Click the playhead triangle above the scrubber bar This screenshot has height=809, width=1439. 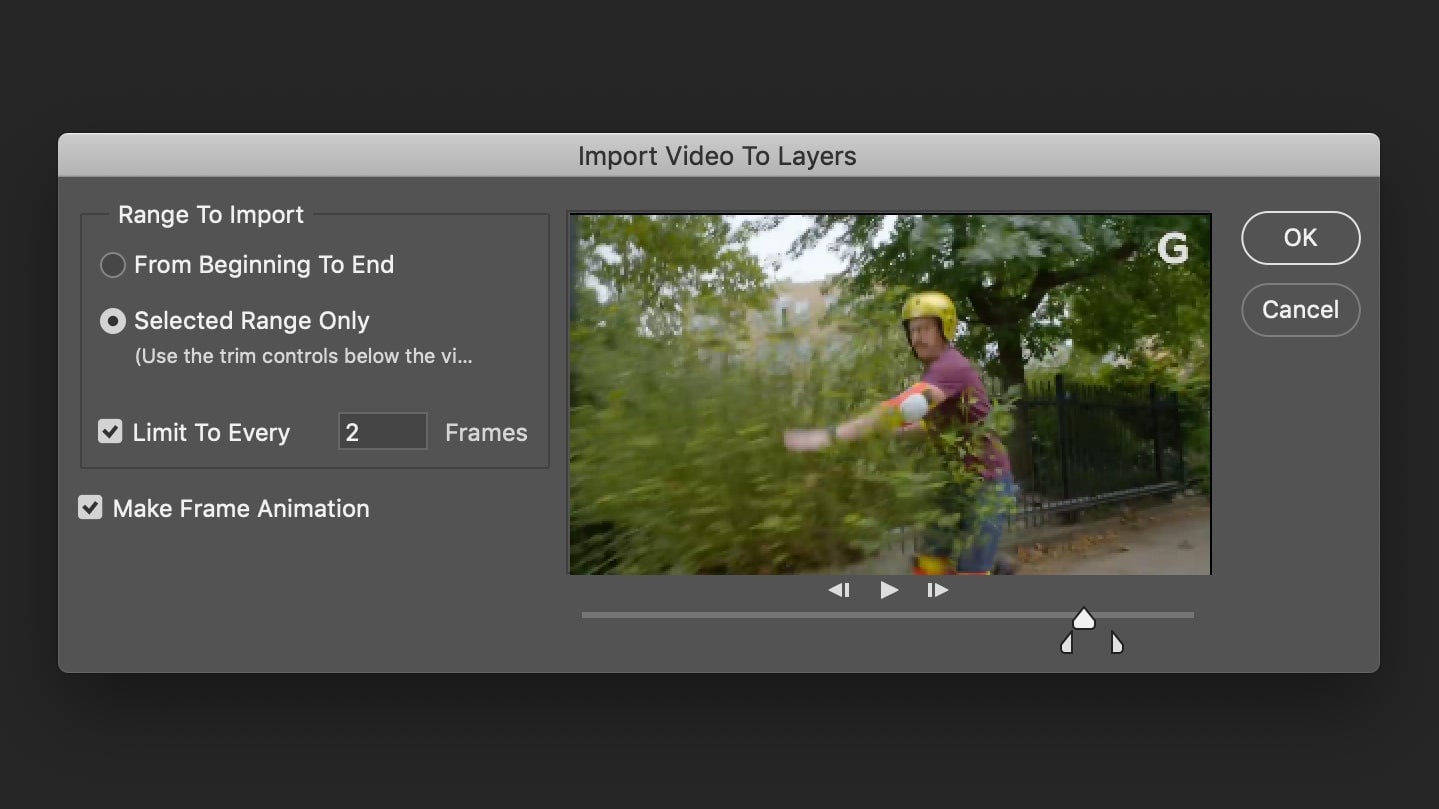[1084, 620]
